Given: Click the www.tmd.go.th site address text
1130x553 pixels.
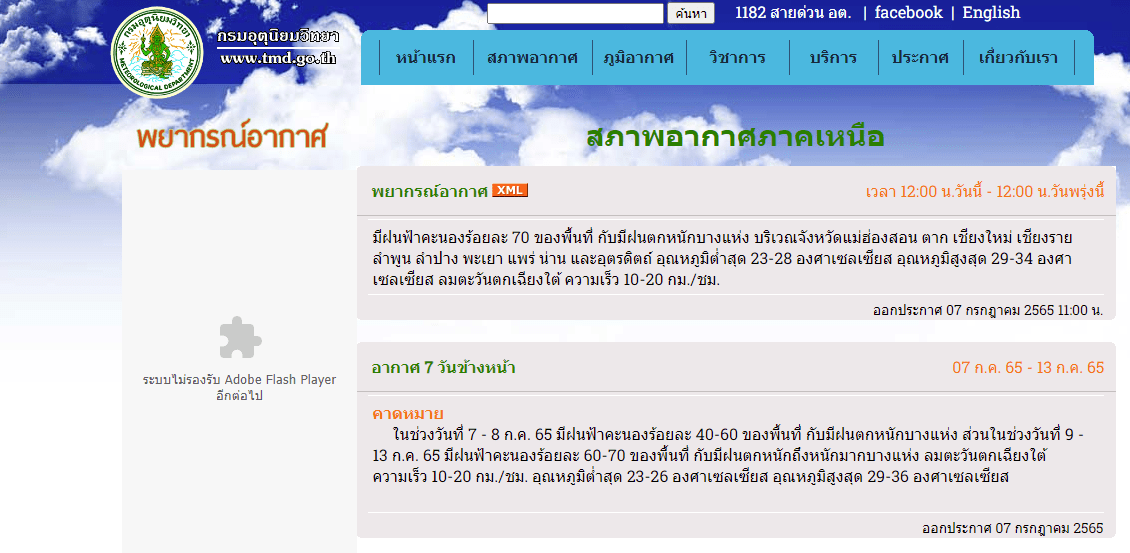Looking at the screenshot, I should coord(278,58).
